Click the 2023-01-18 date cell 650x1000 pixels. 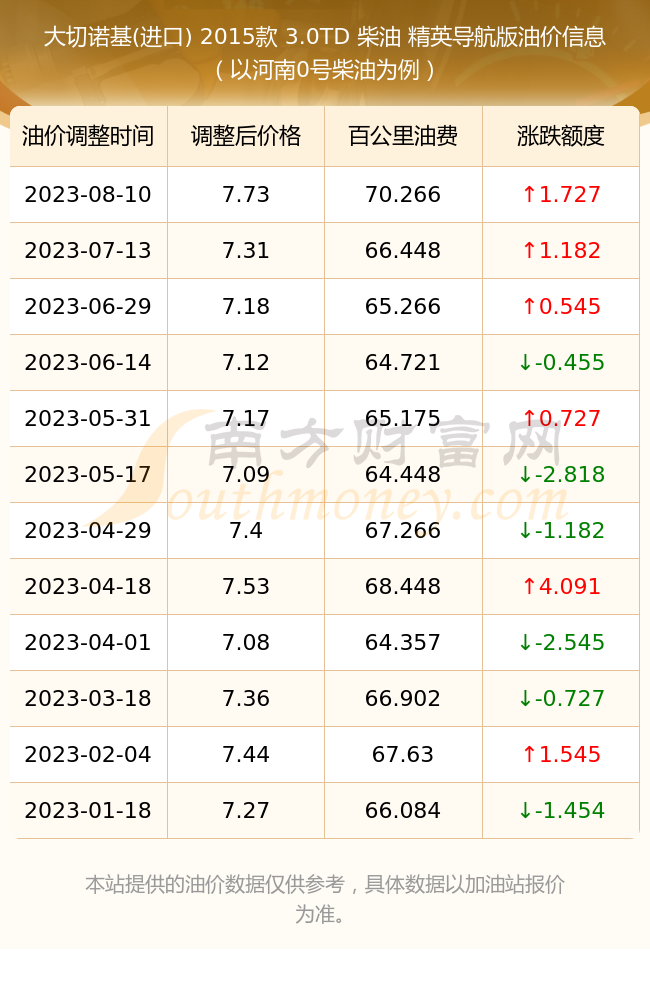coord(88,810)
